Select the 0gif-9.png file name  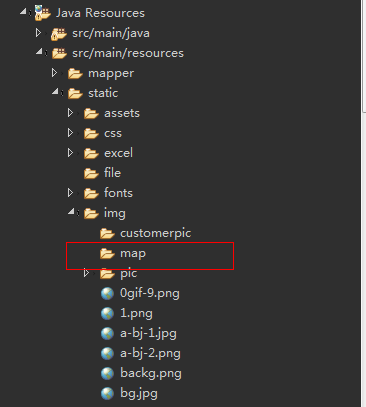coord(150,294)
